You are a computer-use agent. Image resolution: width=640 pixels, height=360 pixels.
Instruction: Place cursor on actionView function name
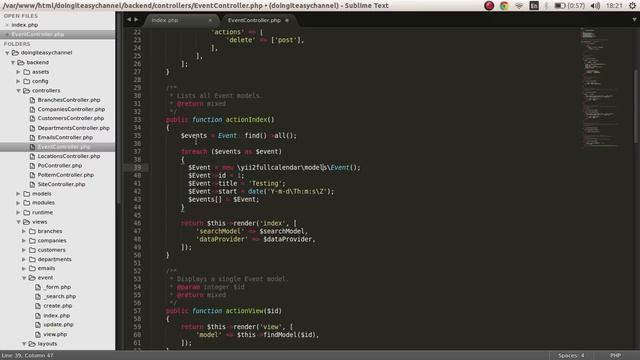click(245, 311)
